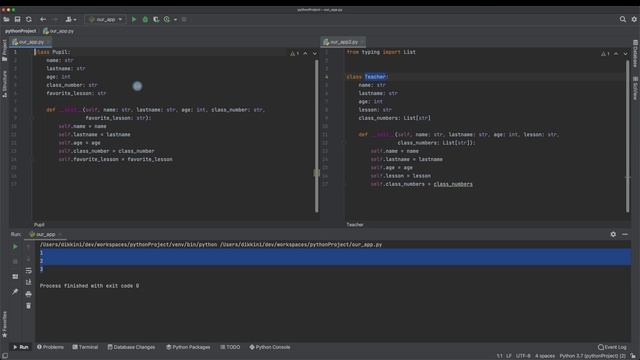Viewport: 640px width, 360px height.
Task: Click the Python 3.7 interpreter in status bar
Action: (592, 356)
